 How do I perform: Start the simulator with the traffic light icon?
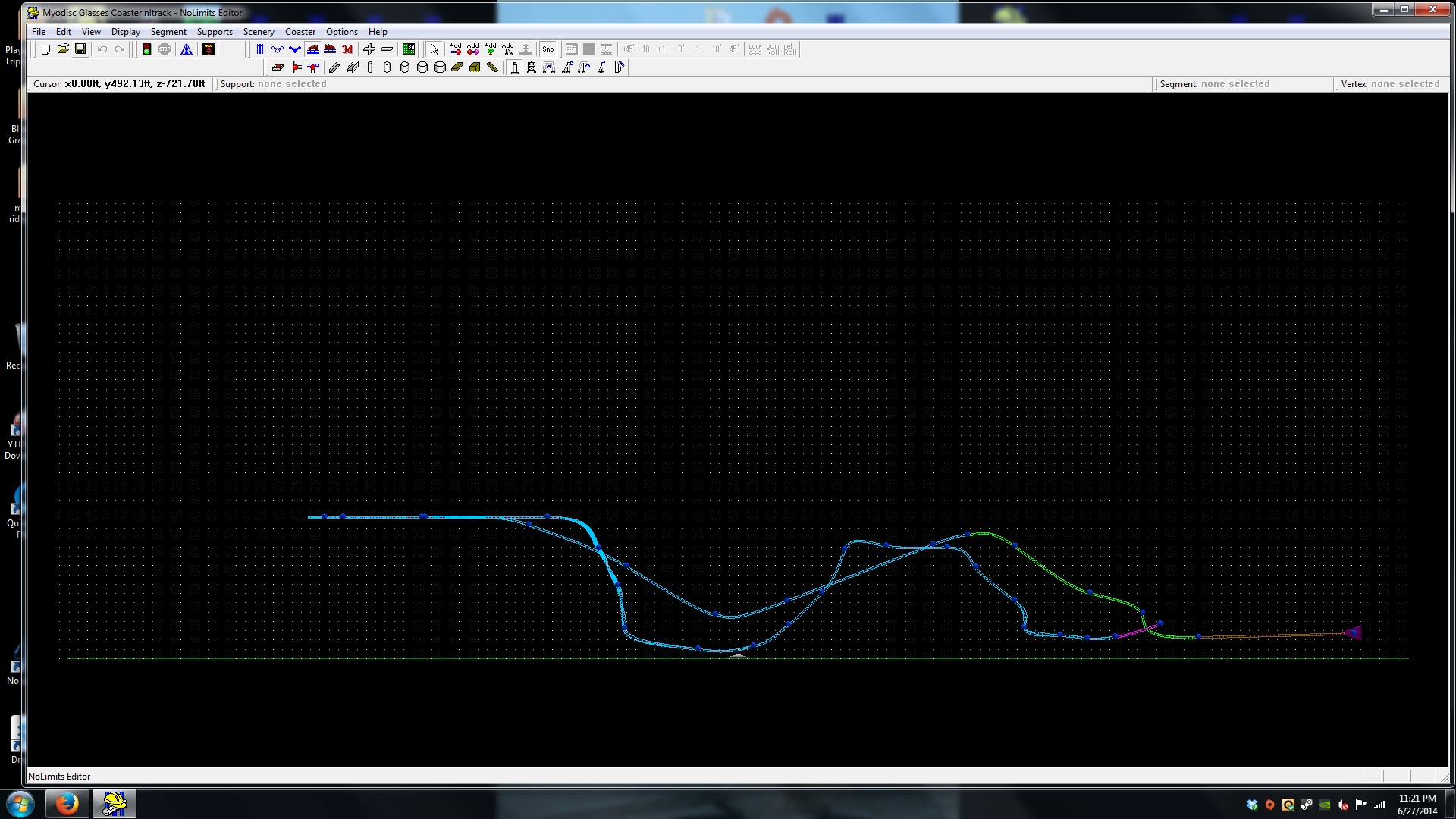146,49
